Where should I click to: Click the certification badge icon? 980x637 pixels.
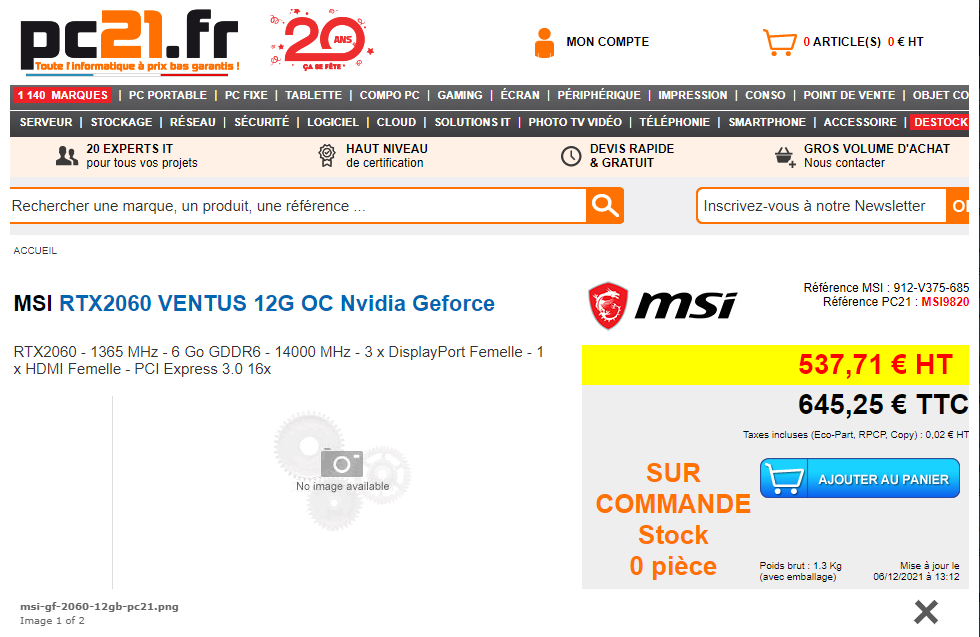coord(326,156)
